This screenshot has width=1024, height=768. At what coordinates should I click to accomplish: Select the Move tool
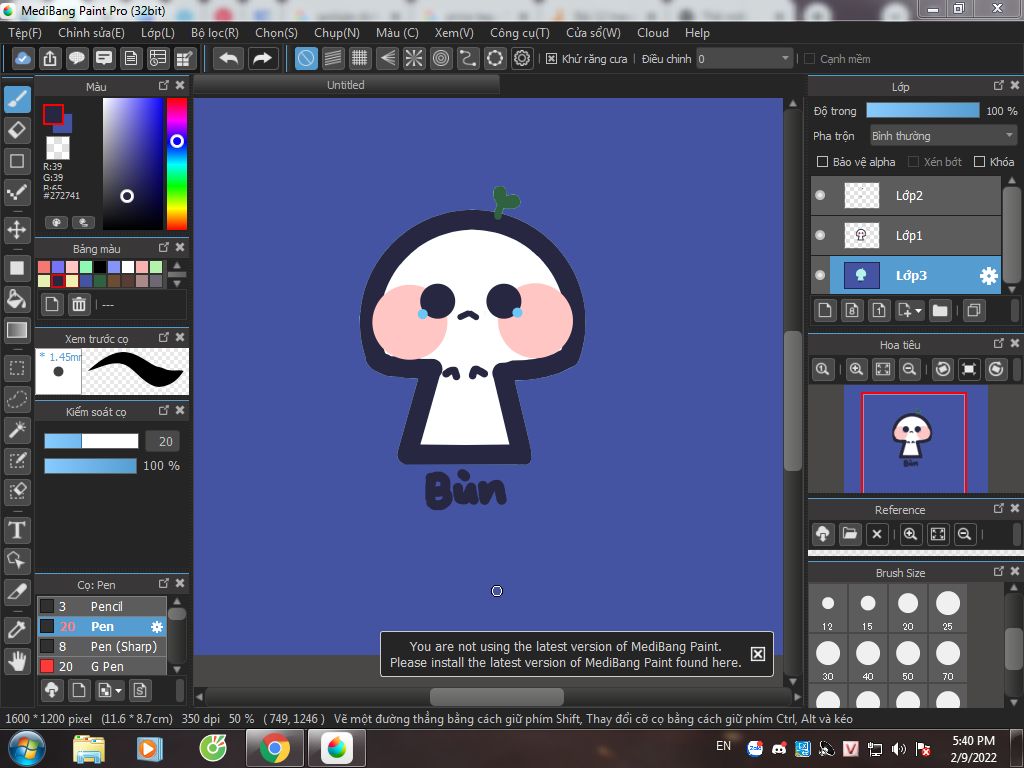pyautogui.click(x=17, y=230)
